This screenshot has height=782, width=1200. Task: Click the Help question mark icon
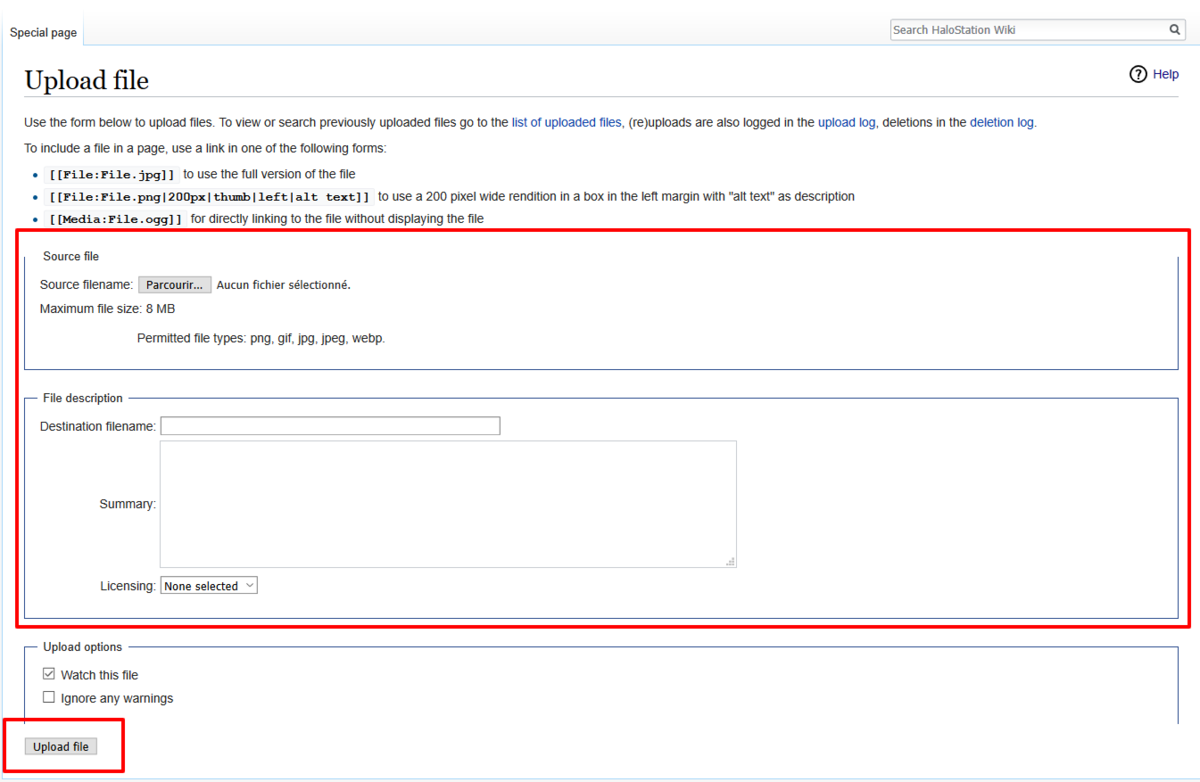[x=1138, y=74]
